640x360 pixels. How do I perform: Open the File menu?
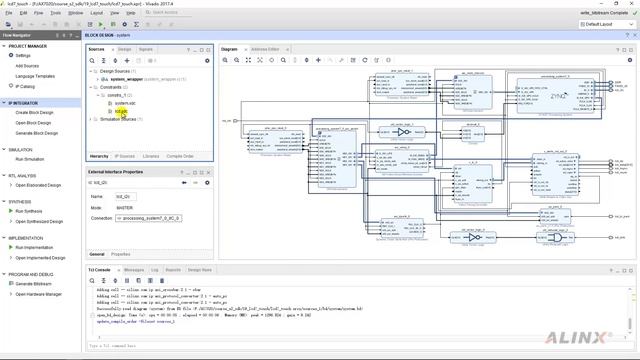click(9, 13)
